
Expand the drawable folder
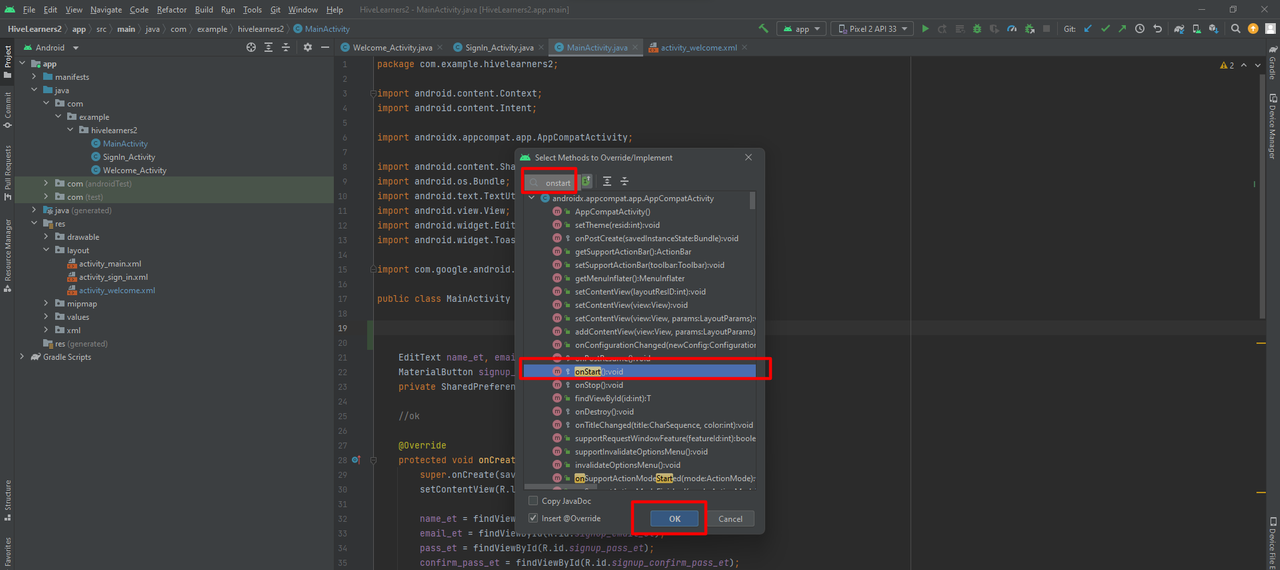pyautogui.click(x=46, y=237)
